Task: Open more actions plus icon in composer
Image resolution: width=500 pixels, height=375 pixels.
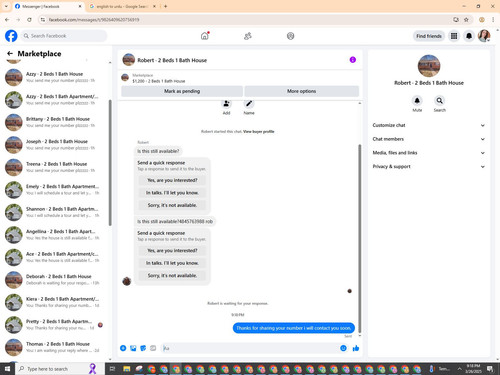Action: (123, 348)
